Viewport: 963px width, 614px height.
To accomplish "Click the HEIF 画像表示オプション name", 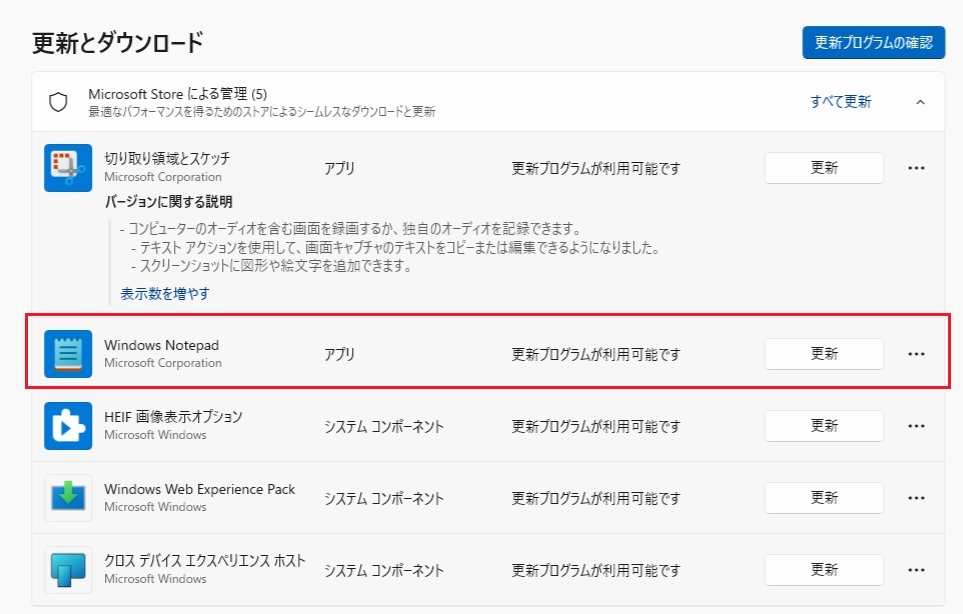I will tap(173, 417).
